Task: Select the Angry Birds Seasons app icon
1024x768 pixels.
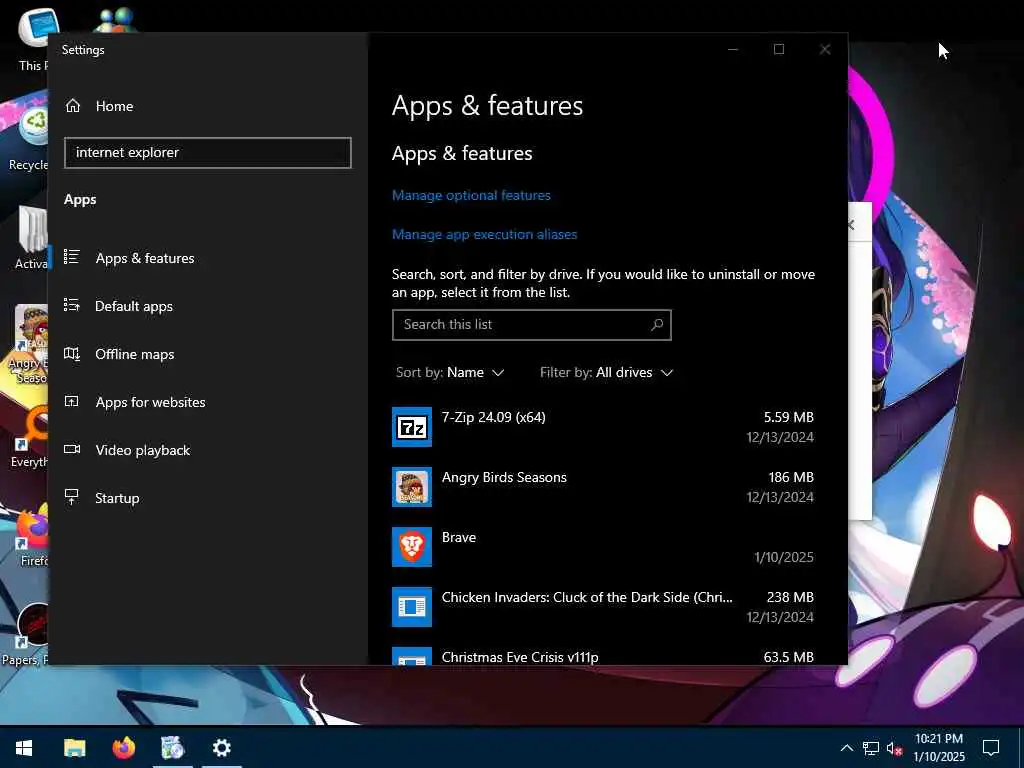Action: tap(411, 487)
